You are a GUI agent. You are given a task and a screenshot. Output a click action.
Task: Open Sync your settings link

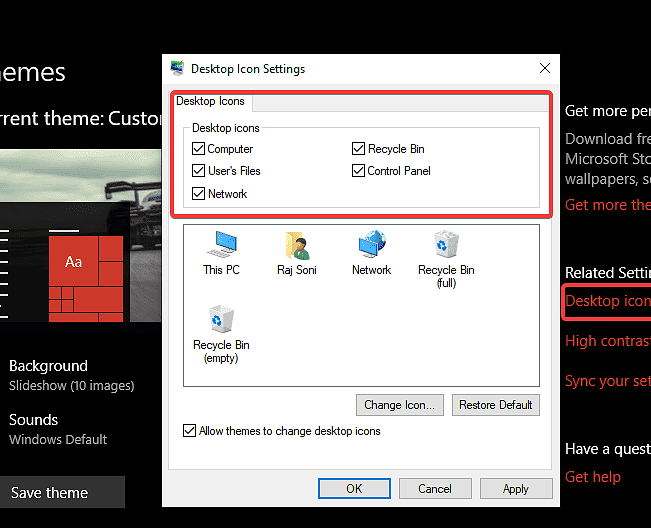608,381
